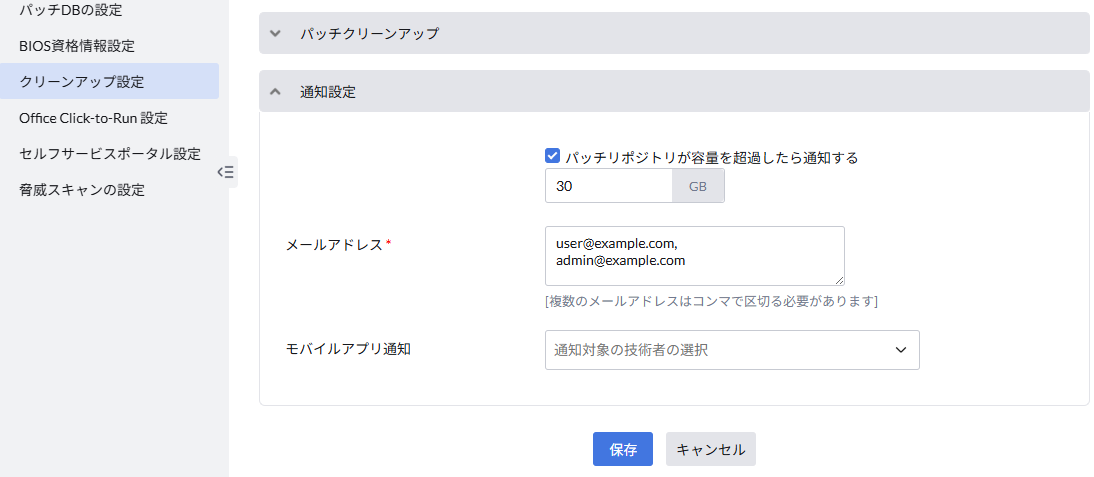1094x477 pixels.
Task: Collapse the left sidebar with the toggle icon
Action: tap(226, 172)
